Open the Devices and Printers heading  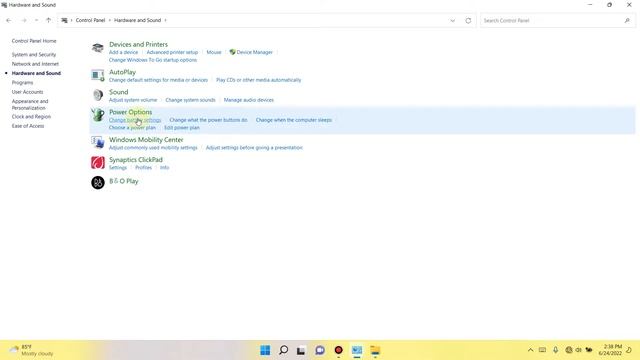138,44
